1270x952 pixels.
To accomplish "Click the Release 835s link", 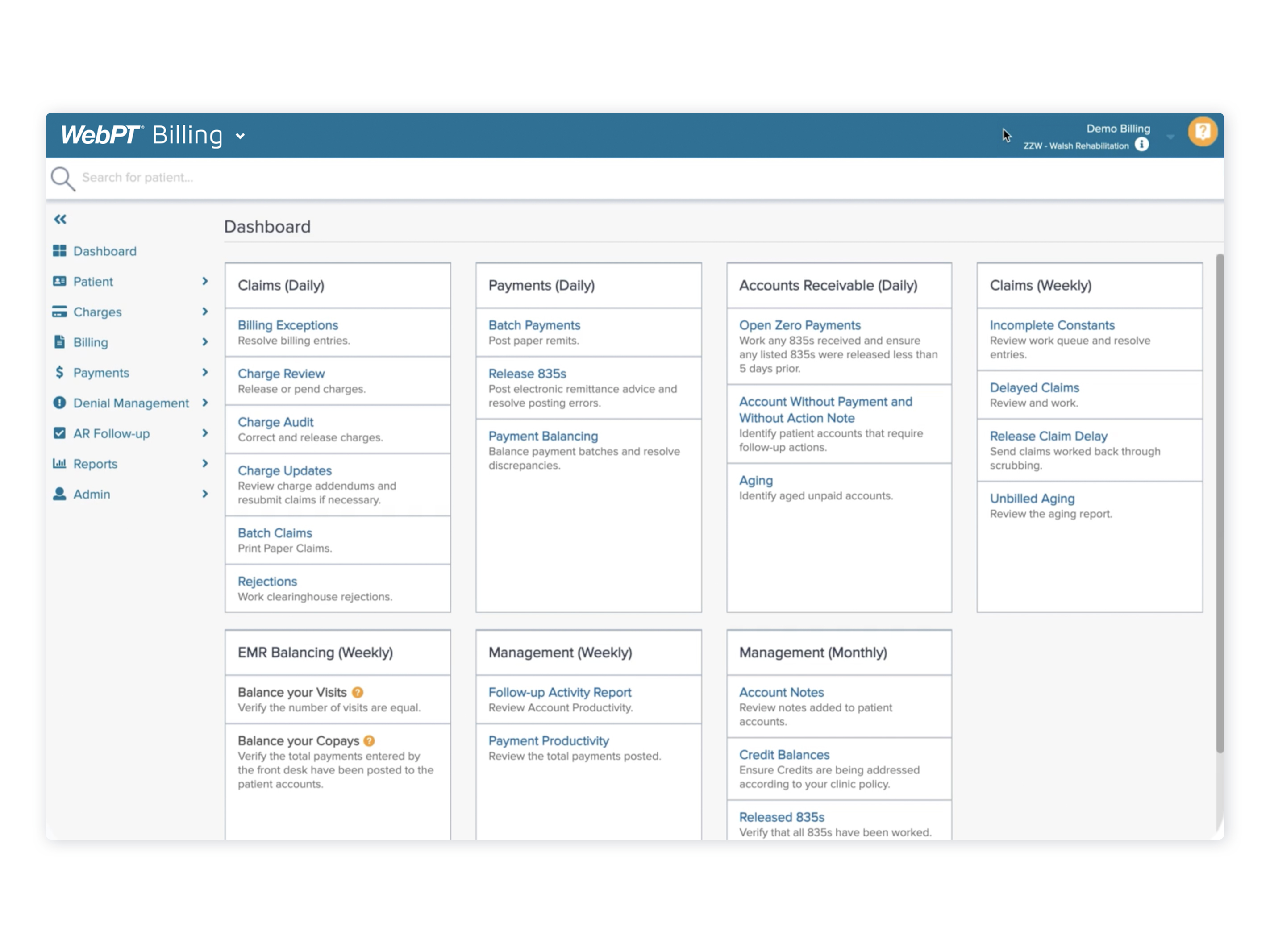I will point(526,373).
